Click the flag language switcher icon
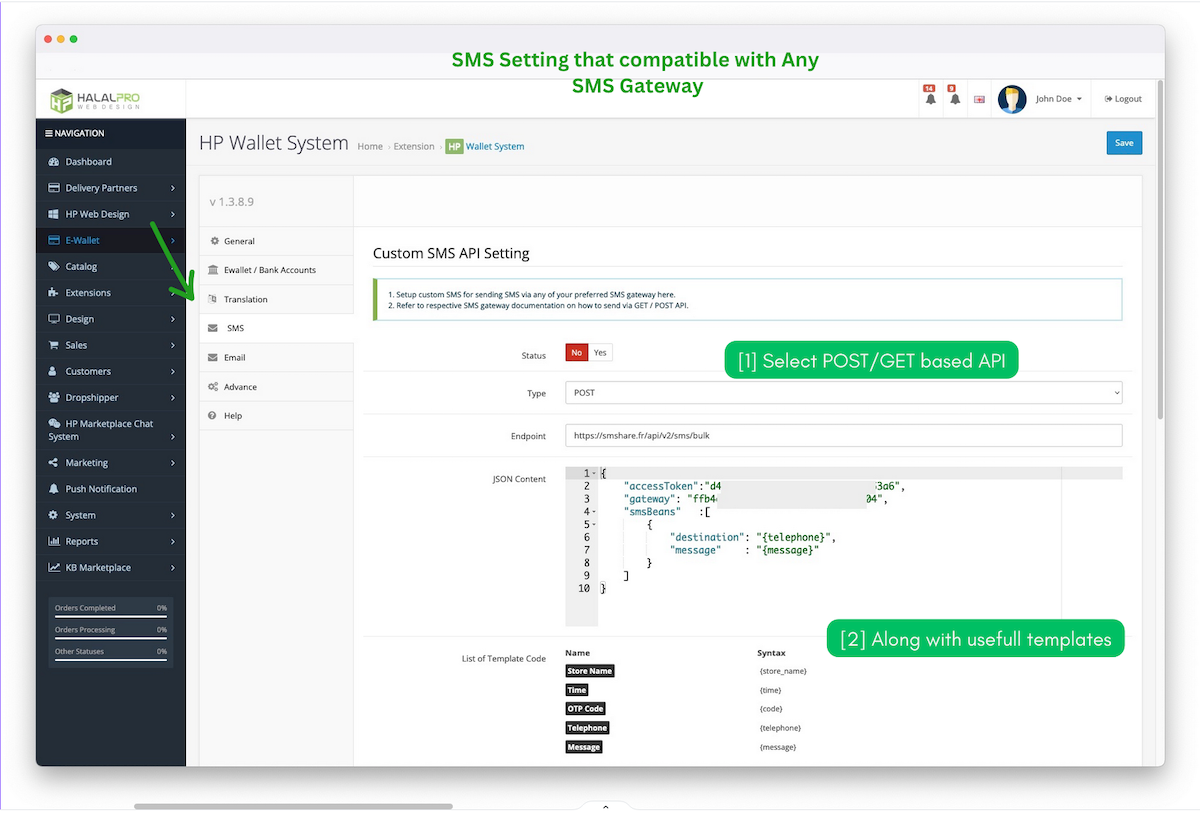1200x813 pixels. 980,98
